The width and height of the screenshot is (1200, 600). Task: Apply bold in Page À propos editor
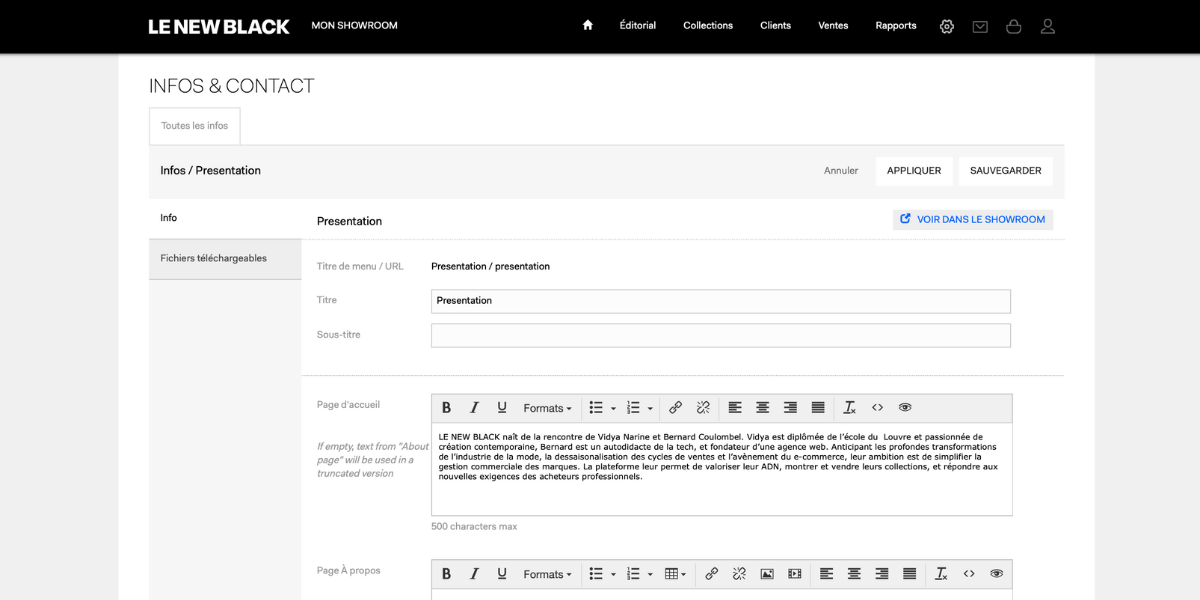447,574
